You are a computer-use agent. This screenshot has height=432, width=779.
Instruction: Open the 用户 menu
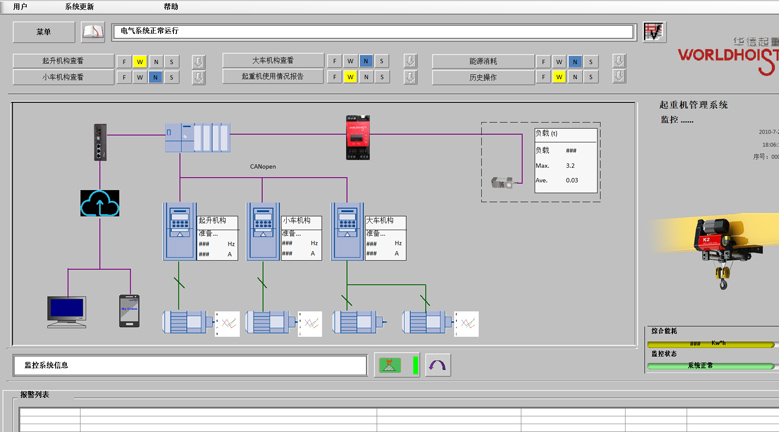point(20,7)
